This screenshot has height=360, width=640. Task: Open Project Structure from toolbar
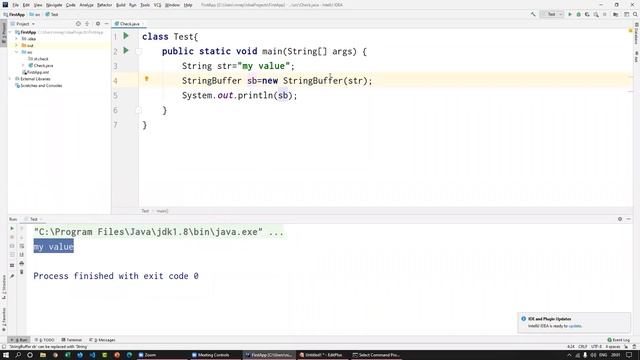coord(615,14)
